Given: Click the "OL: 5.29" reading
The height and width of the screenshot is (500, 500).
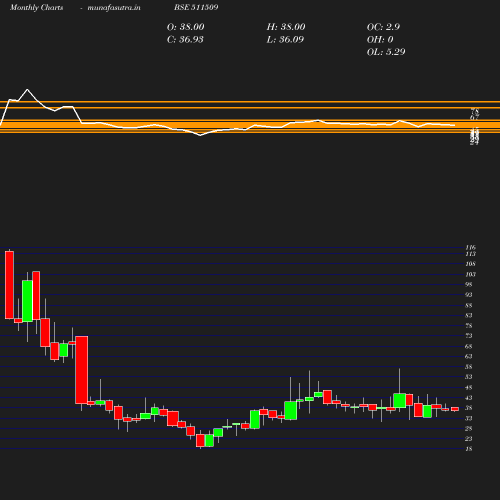Looking at the screenshot, I should pyautogui.click(x=386, y=52).
